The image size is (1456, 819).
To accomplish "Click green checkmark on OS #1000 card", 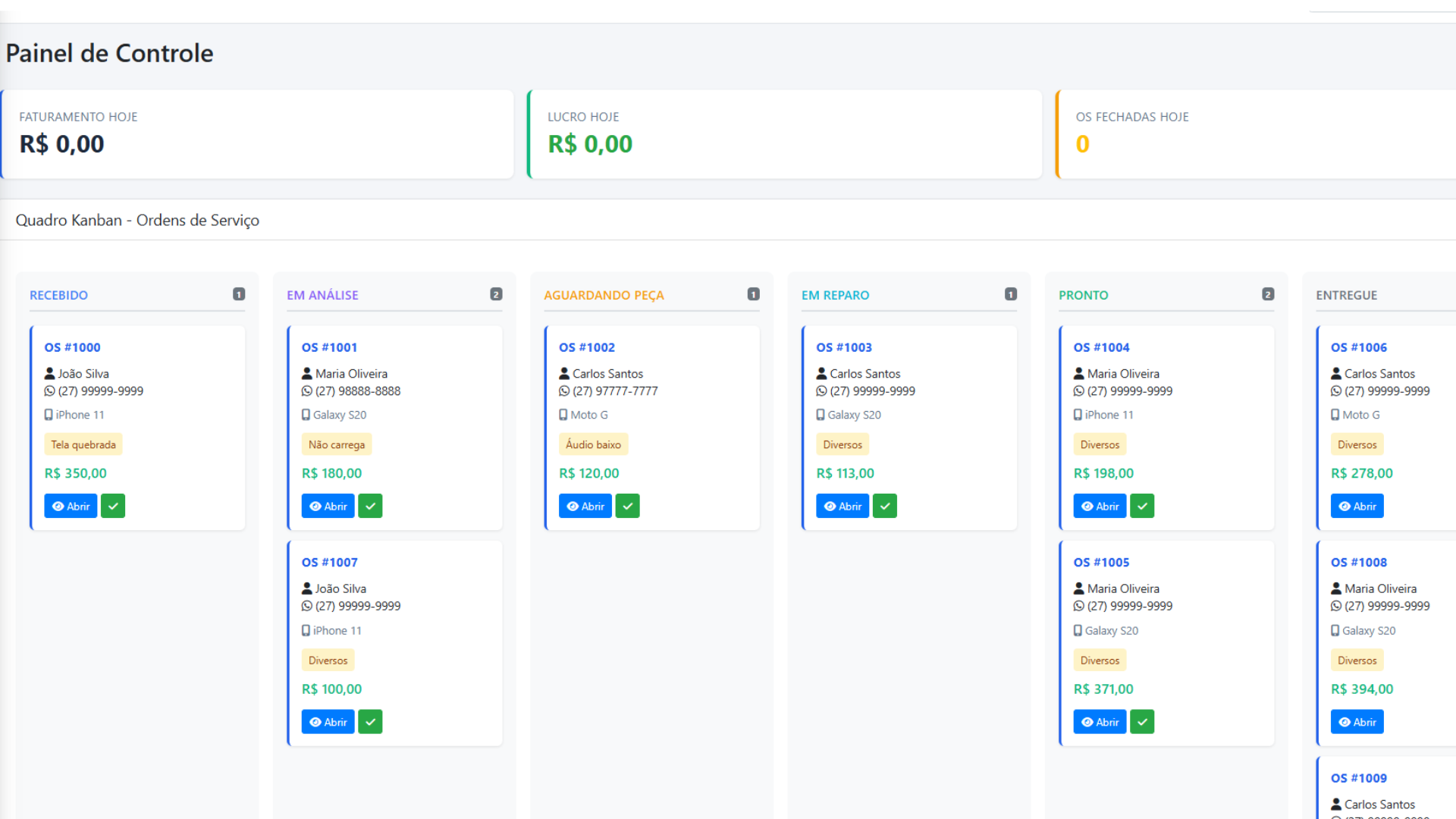I will tap(113, 506).
